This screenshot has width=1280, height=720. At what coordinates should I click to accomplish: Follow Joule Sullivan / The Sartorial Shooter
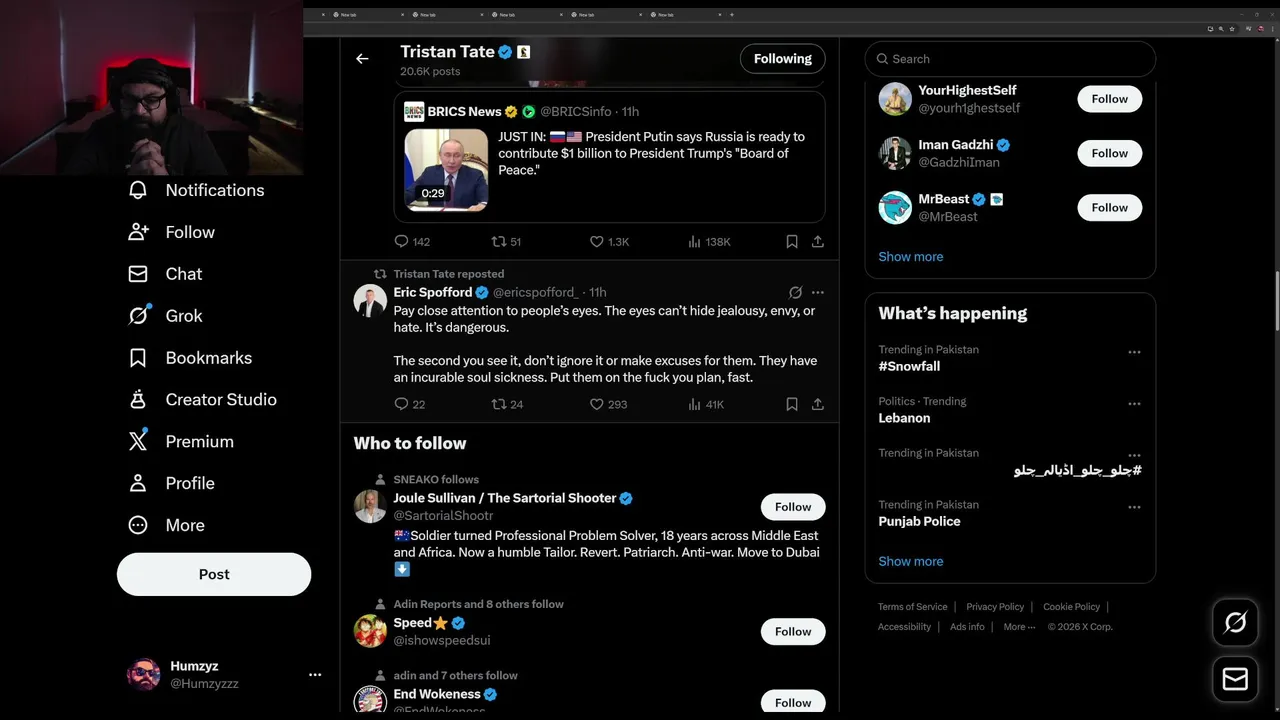[x=793, y=507]
